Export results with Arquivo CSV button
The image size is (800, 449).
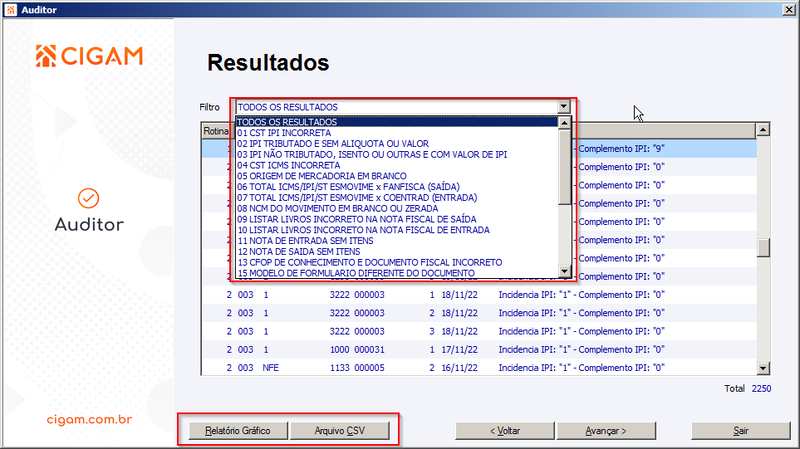[340, 431]
